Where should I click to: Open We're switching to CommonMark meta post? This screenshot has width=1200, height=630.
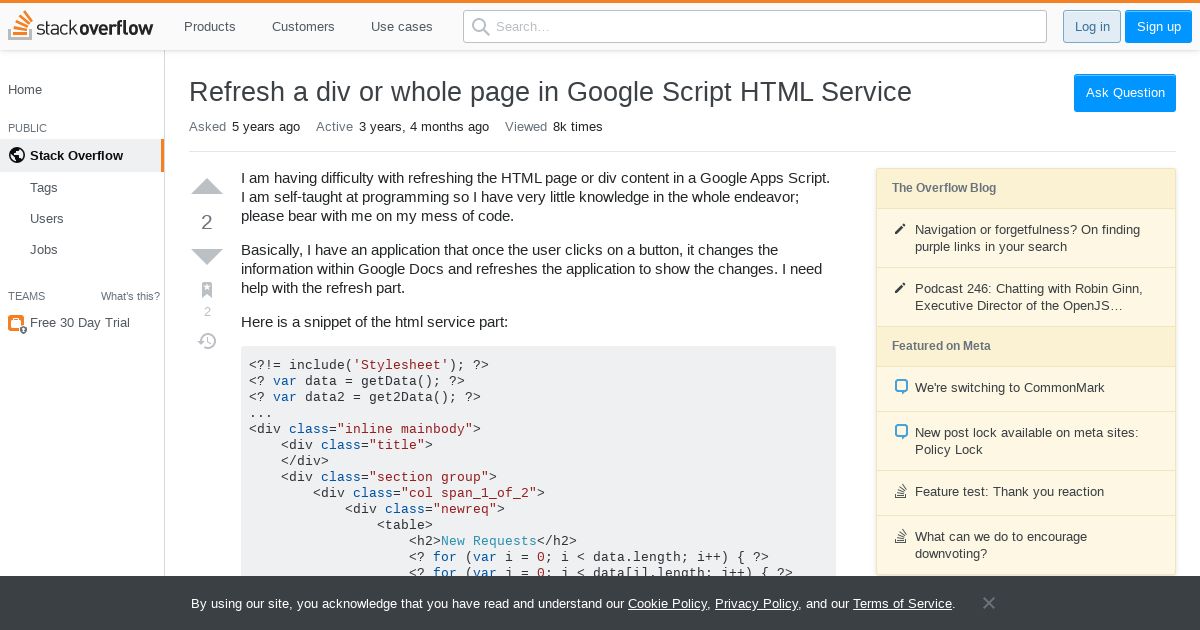click(x=1010, y=387)
